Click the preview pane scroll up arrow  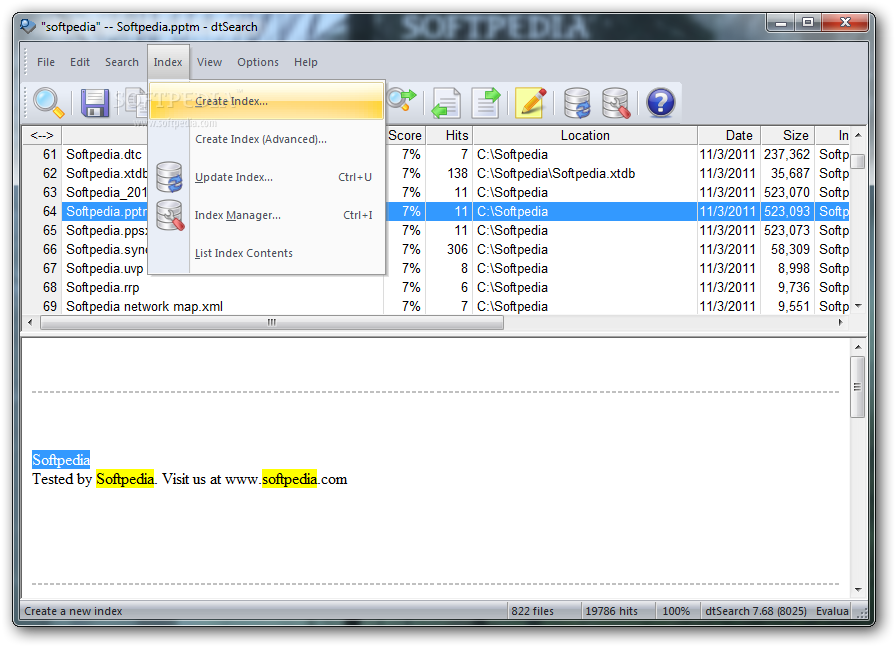point(858,347)
